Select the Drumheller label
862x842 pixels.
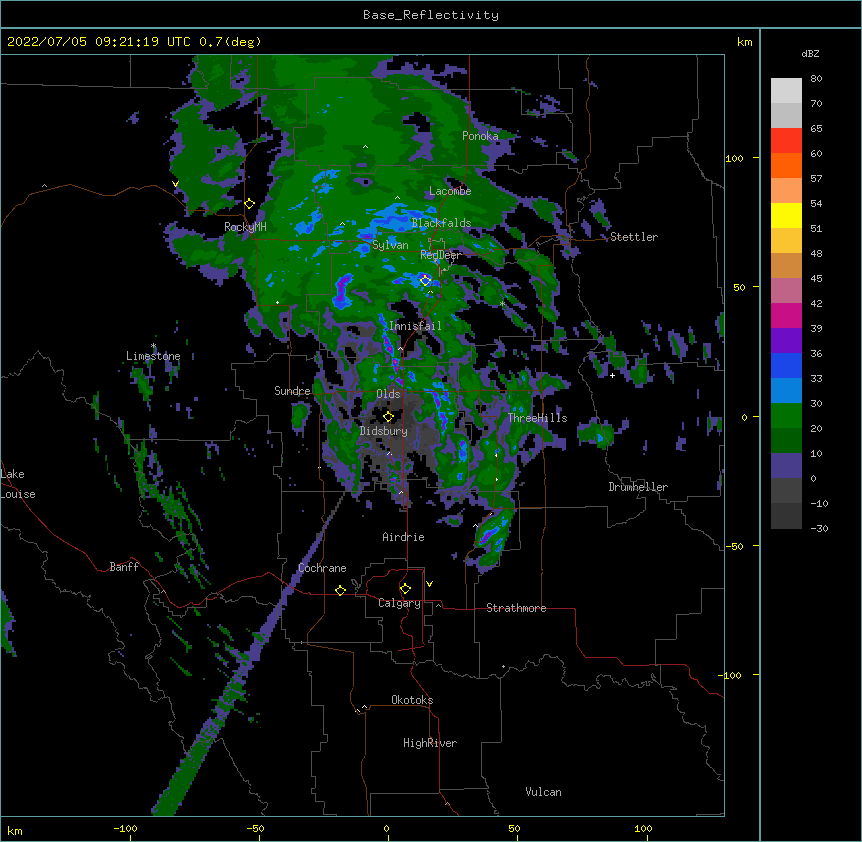(x=638, y=487)
